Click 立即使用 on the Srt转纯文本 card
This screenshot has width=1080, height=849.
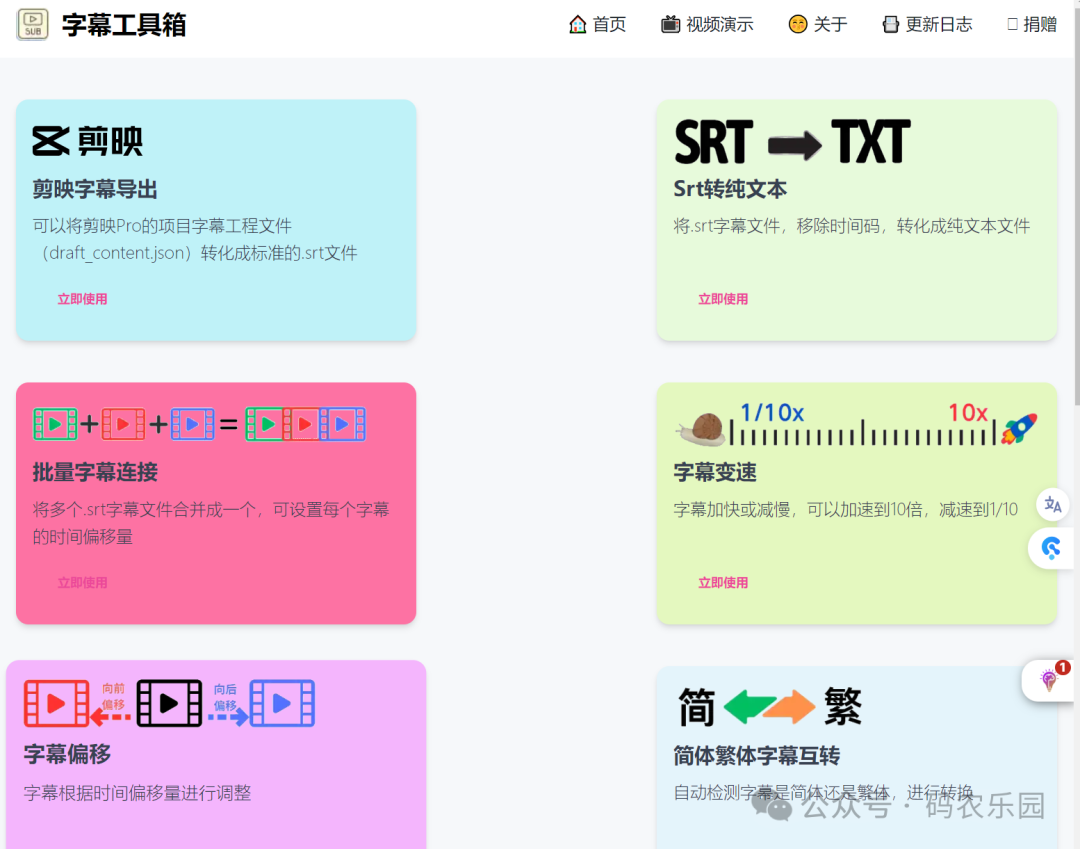coord(723,298)
